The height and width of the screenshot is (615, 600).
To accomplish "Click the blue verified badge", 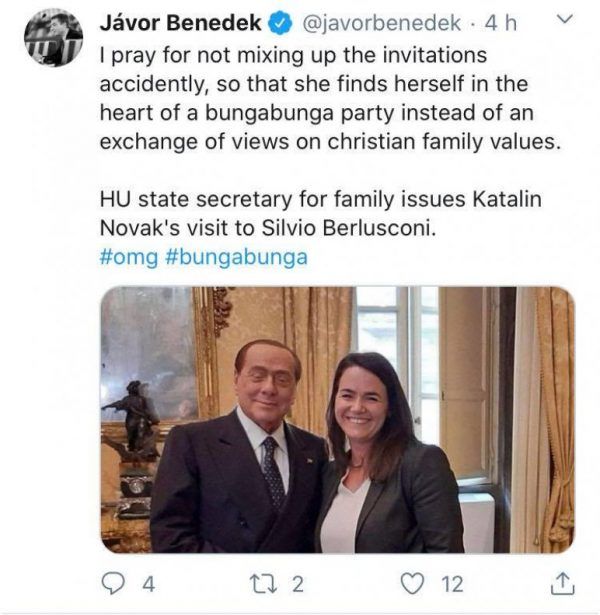I will click(x=285, y=23).
